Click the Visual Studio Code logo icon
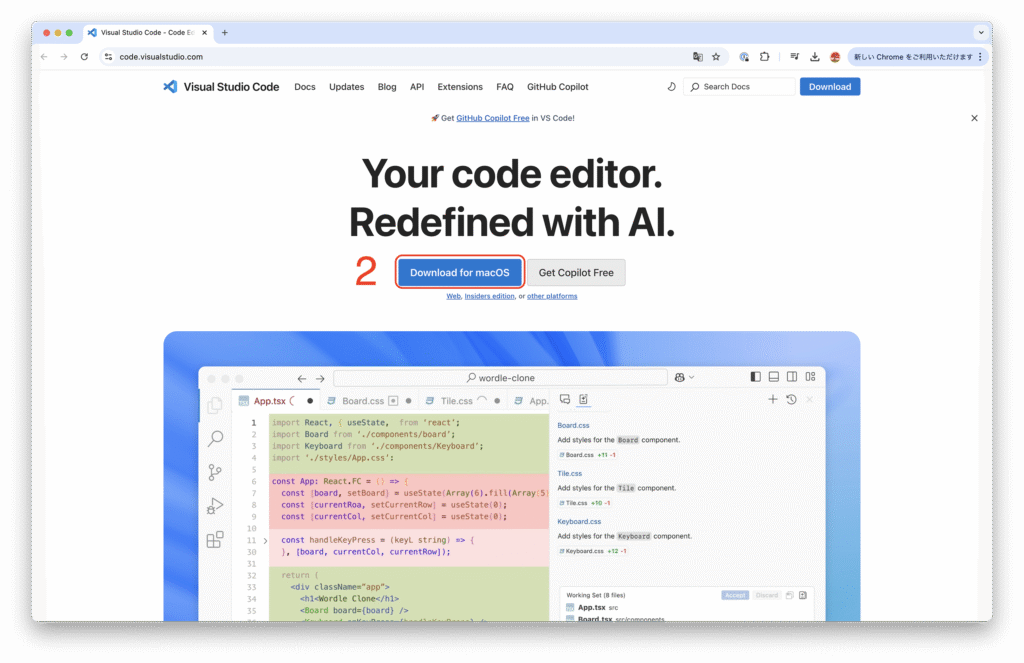 [x=170, y=87]
